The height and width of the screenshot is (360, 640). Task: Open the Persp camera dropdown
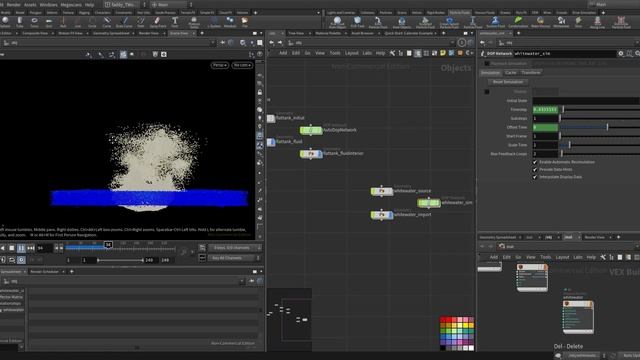[220, 65]
